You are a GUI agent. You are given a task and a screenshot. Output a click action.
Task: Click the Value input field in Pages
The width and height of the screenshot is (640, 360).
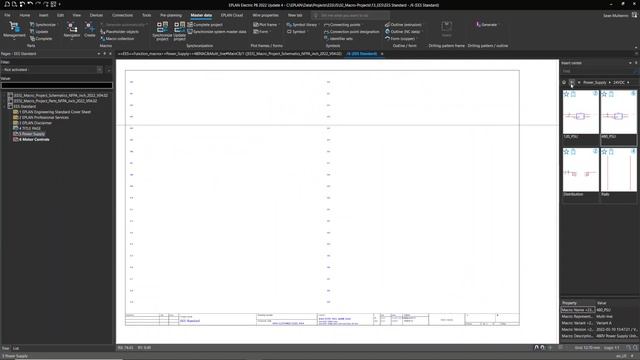click(x=57, y=85)
